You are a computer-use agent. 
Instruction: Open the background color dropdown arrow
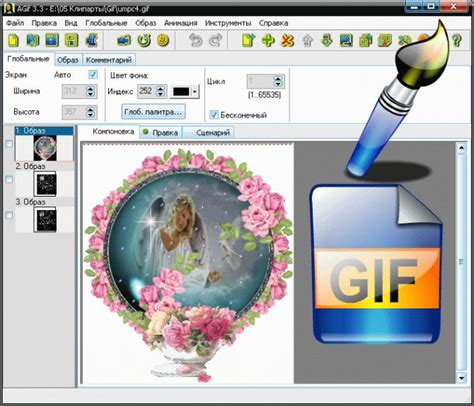click(x=195, y=91)
